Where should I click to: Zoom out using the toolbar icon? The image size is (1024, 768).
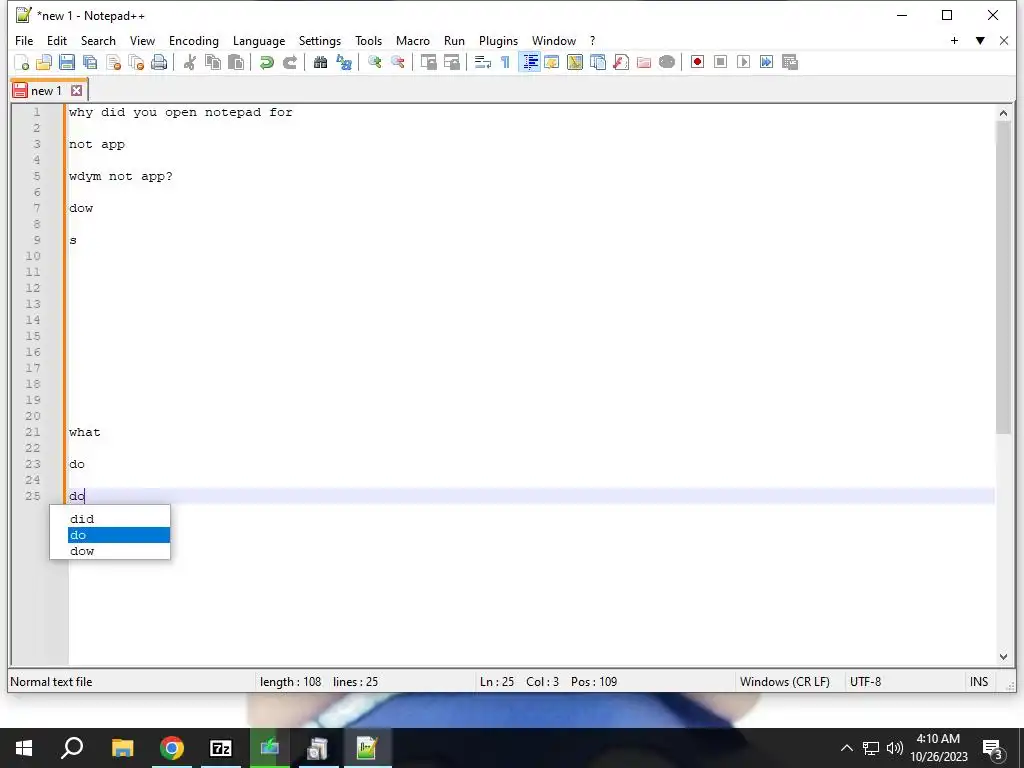pos(397,62)
